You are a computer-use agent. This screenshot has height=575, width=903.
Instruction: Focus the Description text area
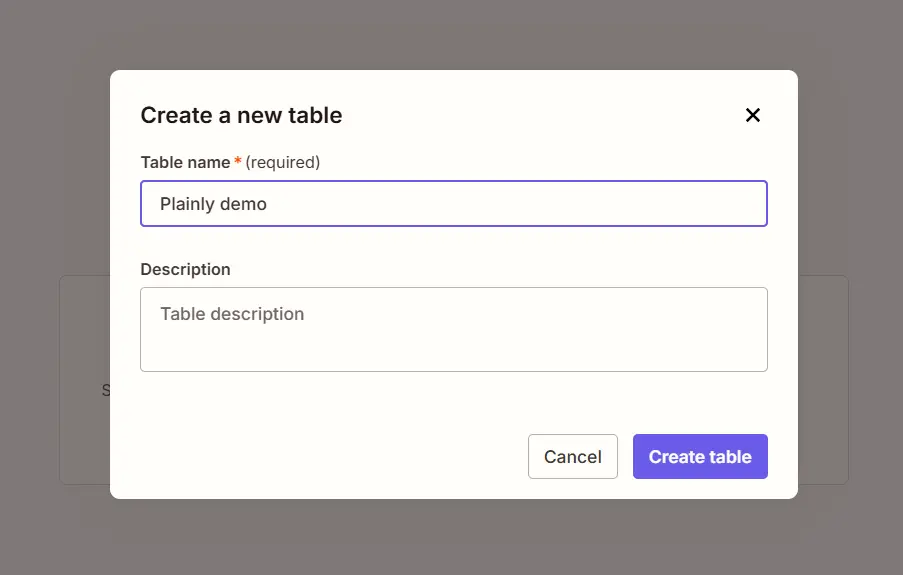tap(454, 330)
